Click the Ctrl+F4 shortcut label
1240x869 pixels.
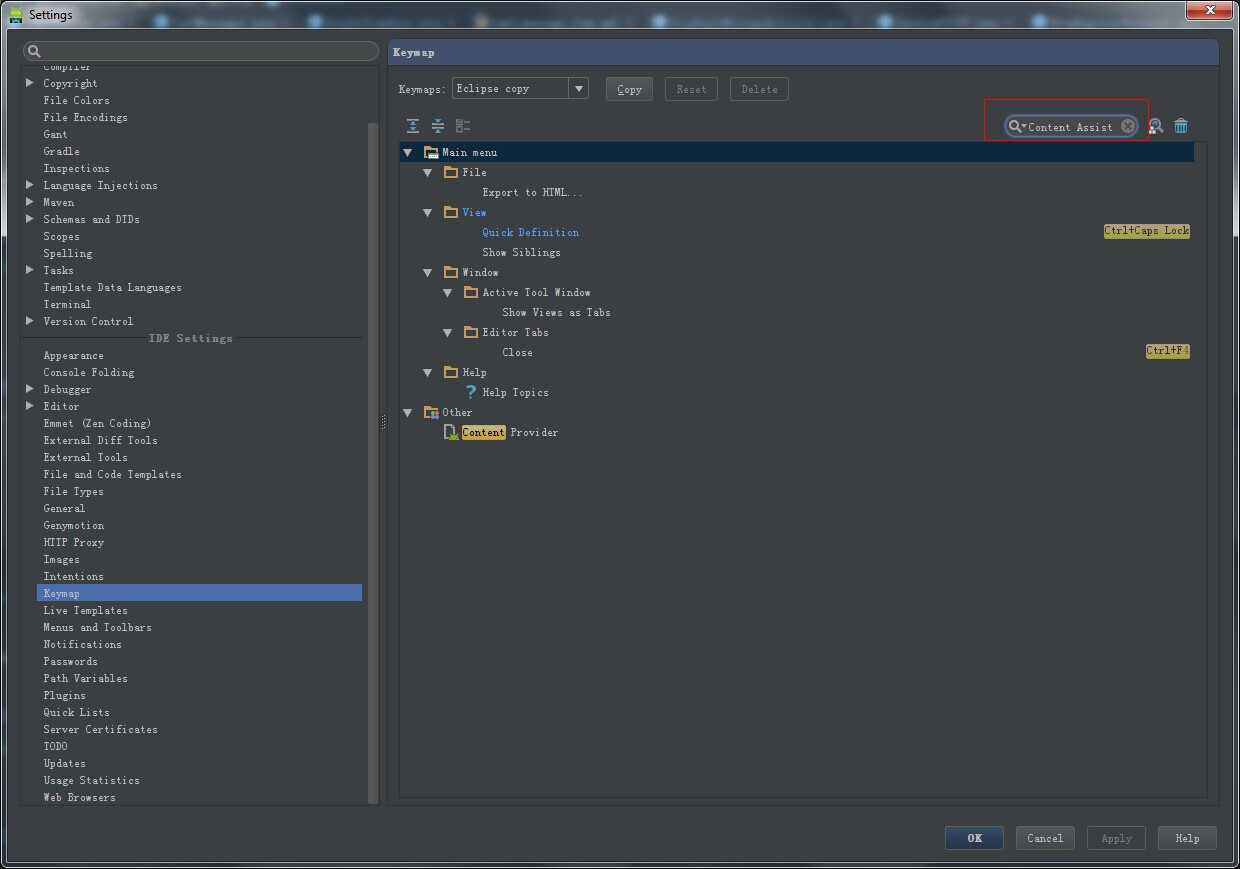coord(1168,351)
